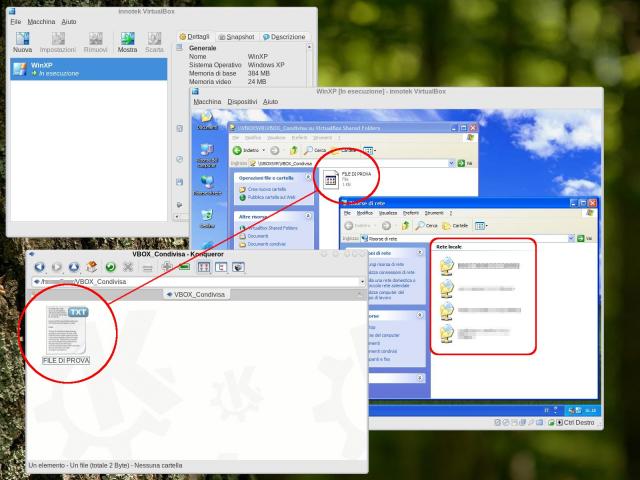Click Vai button in Risorse di rete
Image resolution: width=640 pixels, height=480 pixels.
coord(584,238)
